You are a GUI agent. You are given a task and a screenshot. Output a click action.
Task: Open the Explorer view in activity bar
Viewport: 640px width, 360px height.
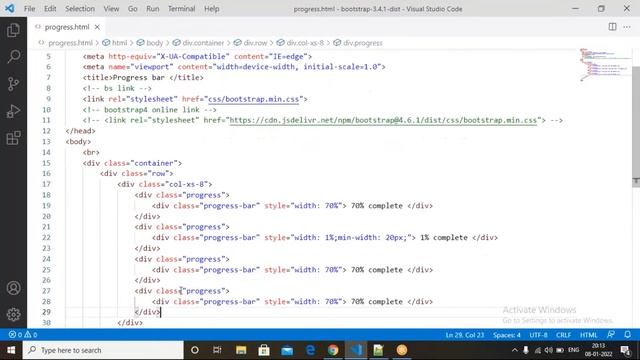(13, 30)
